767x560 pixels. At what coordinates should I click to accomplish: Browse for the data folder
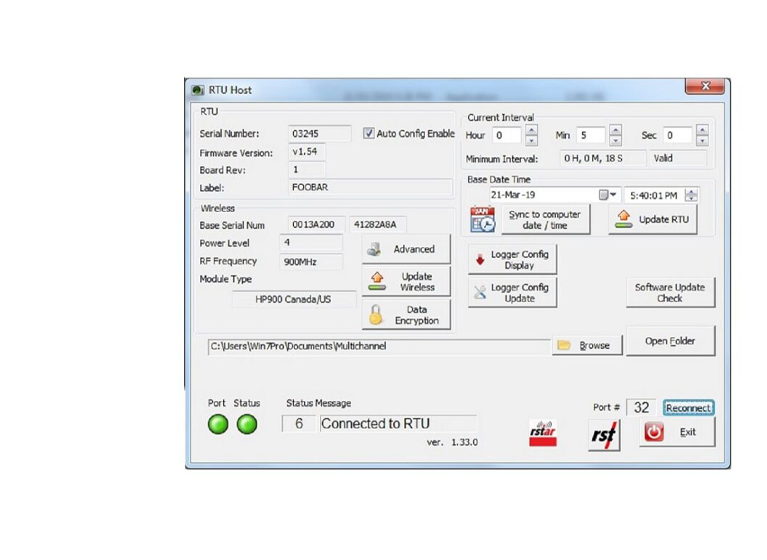587,345
